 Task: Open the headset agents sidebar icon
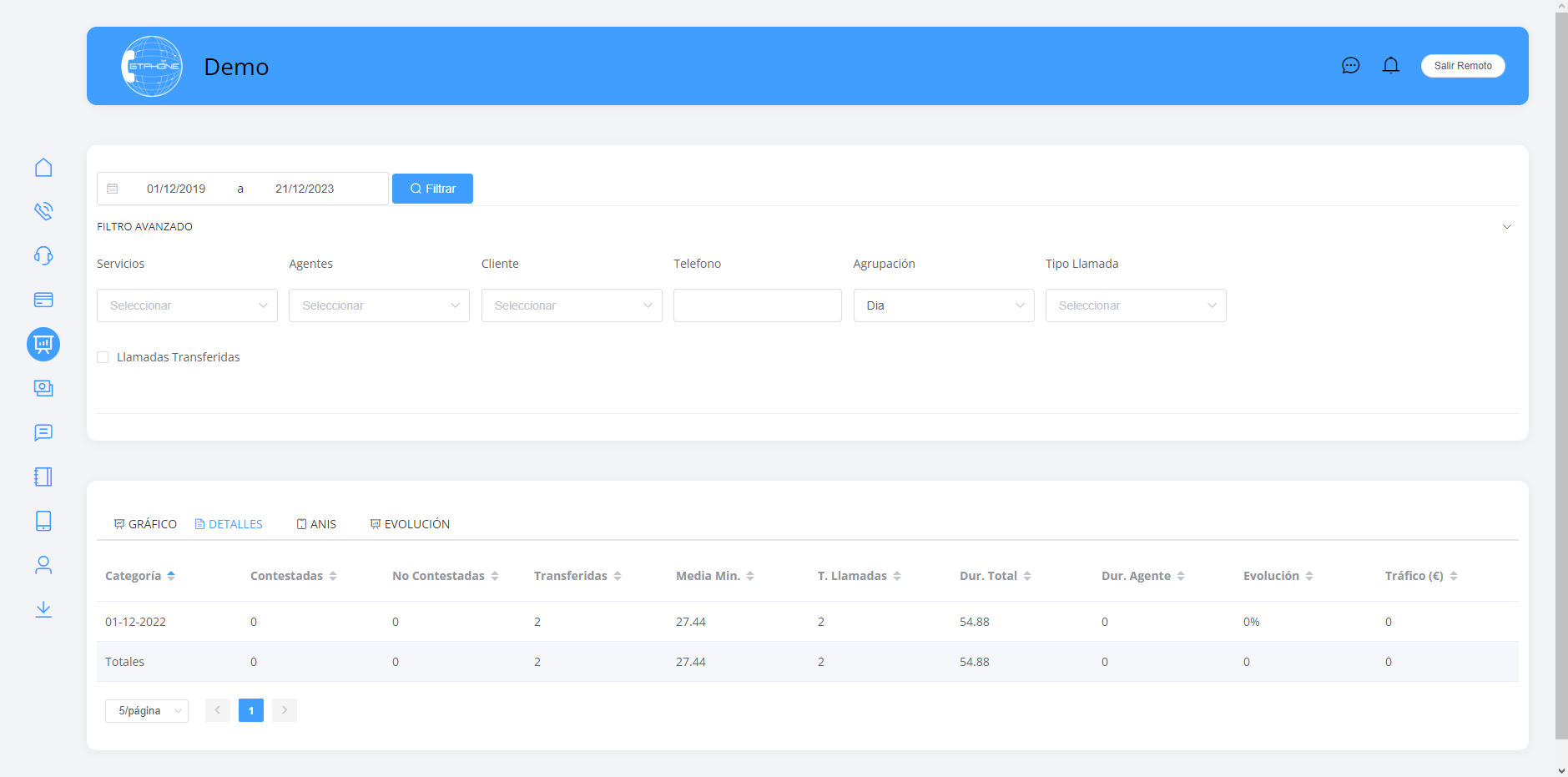coord(43,255)
